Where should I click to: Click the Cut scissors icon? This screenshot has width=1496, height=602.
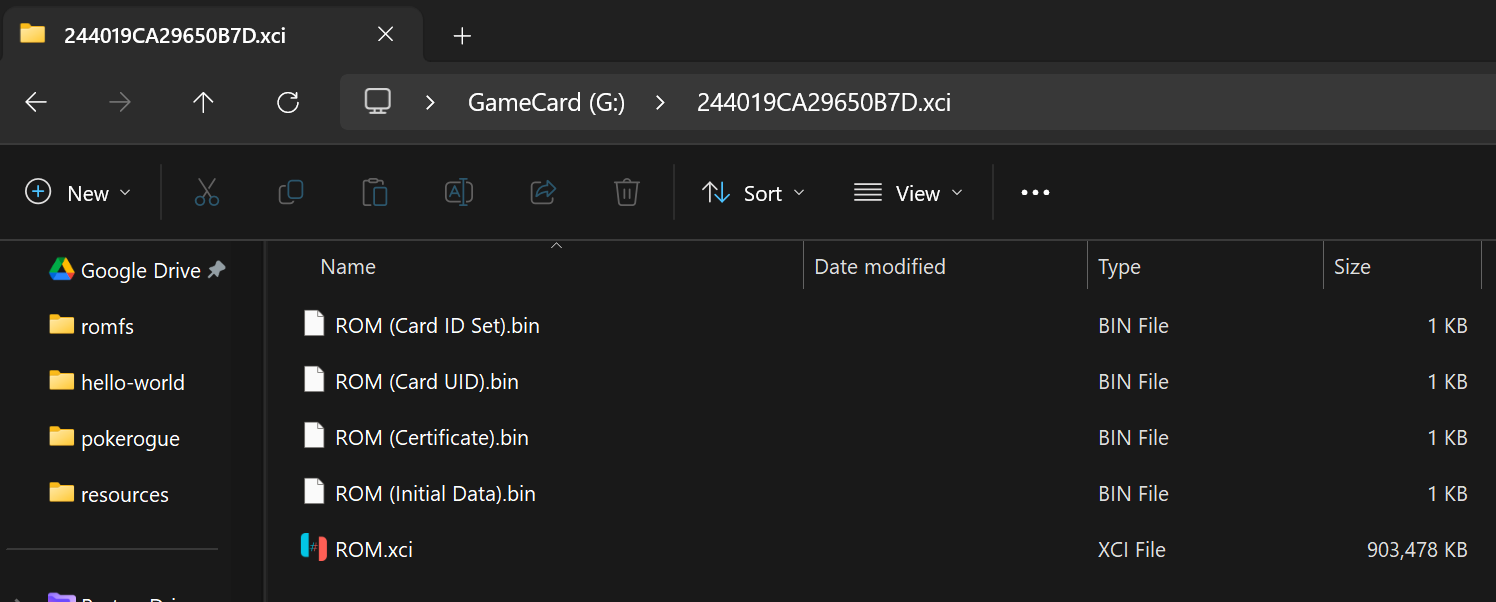[x=207, y=193]
